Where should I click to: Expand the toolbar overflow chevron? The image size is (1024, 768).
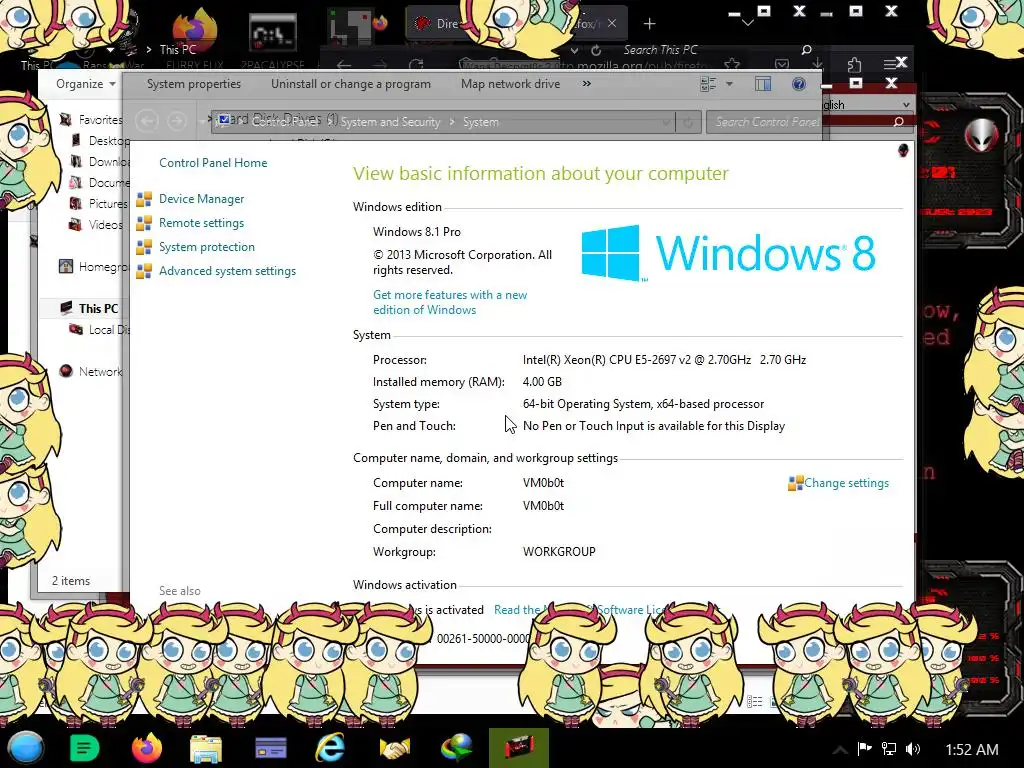(x=586, y=84)
